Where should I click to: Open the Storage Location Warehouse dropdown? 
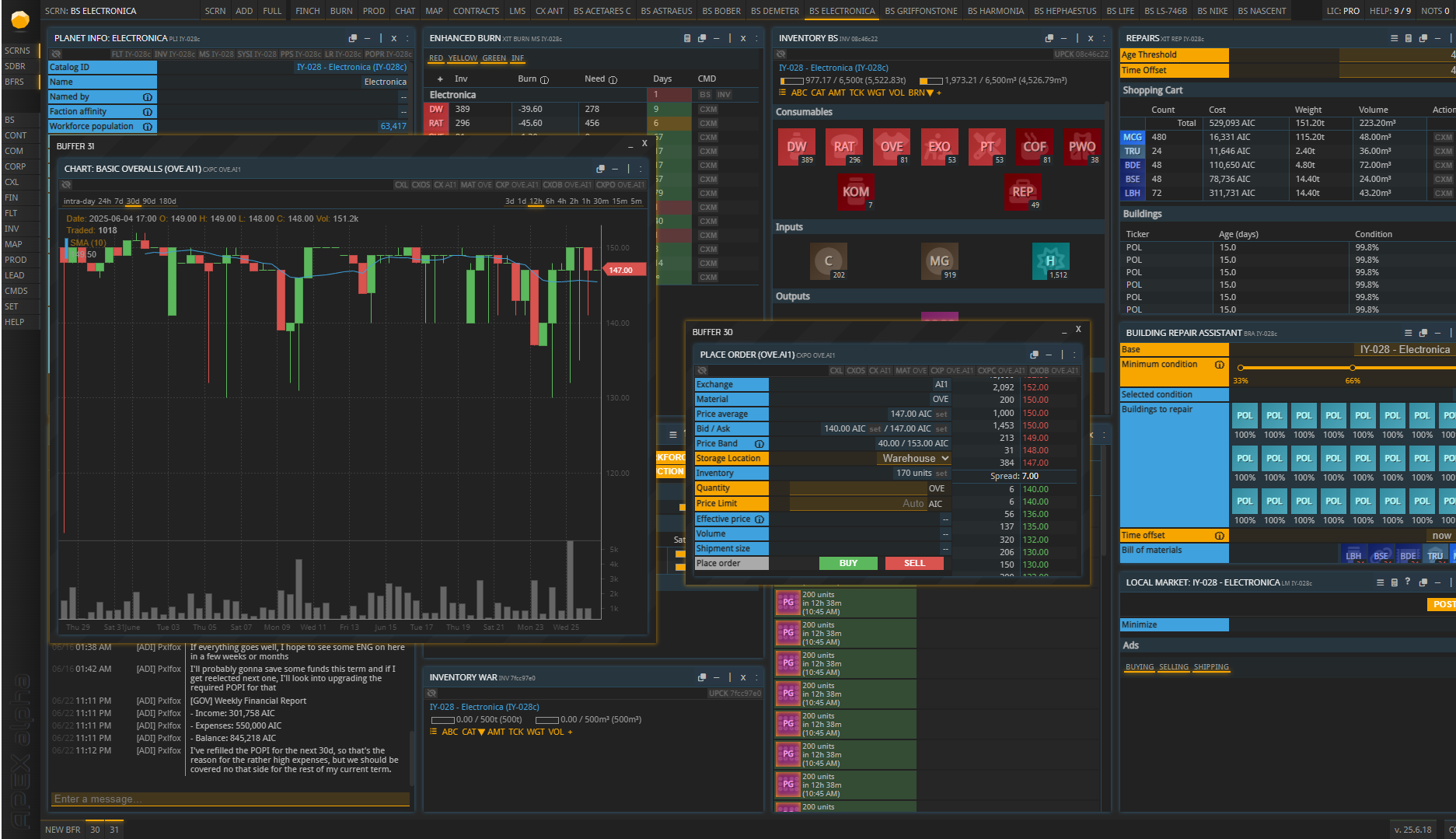[x=915, y=459]
